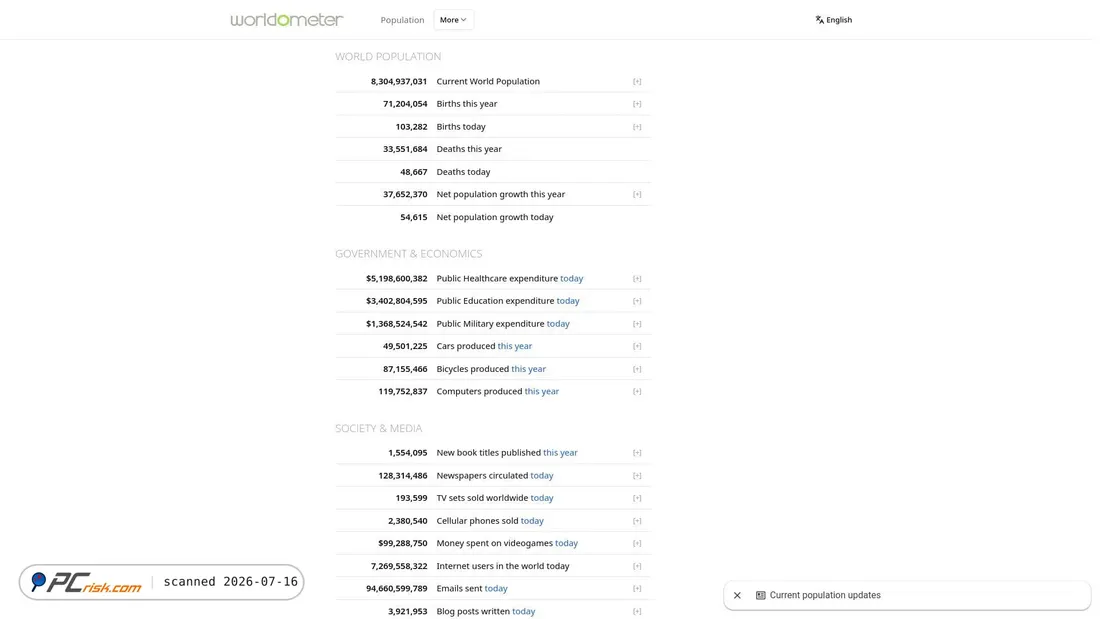Expand details for Net population growth this year

tap(637, 194)
